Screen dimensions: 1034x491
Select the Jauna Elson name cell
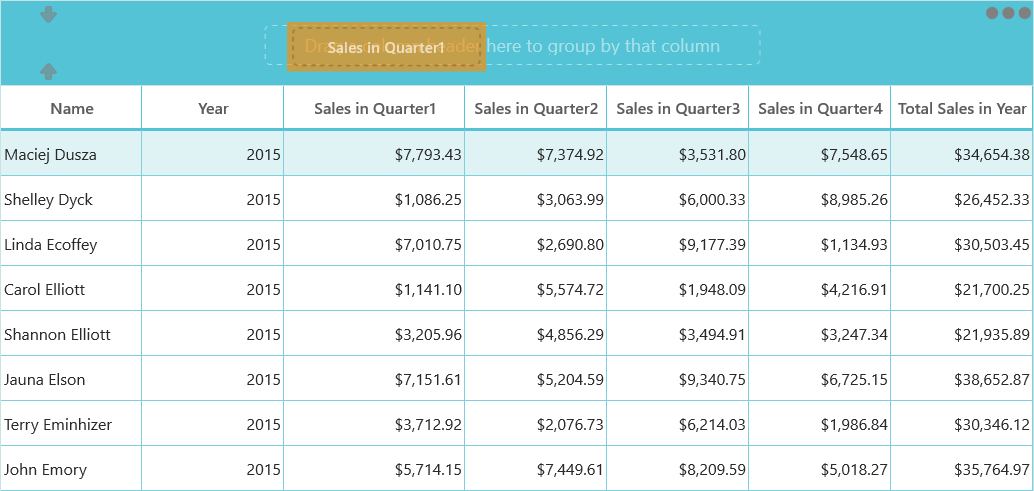(71, 379)
